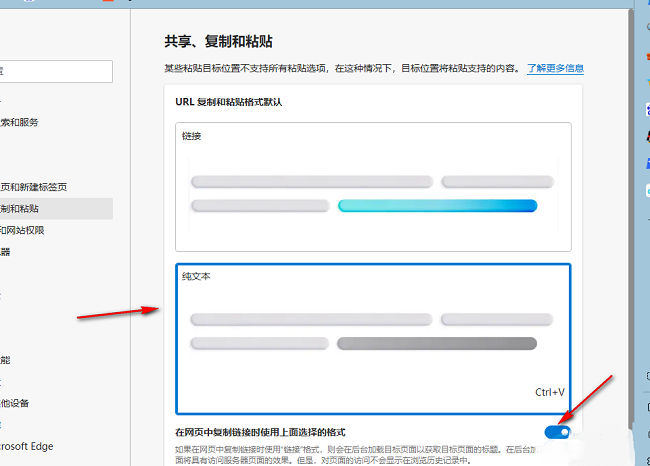This screenshot has width=650, height=466.
Task: Click the blue highlighted link preview bar
Action: point(437,206)
